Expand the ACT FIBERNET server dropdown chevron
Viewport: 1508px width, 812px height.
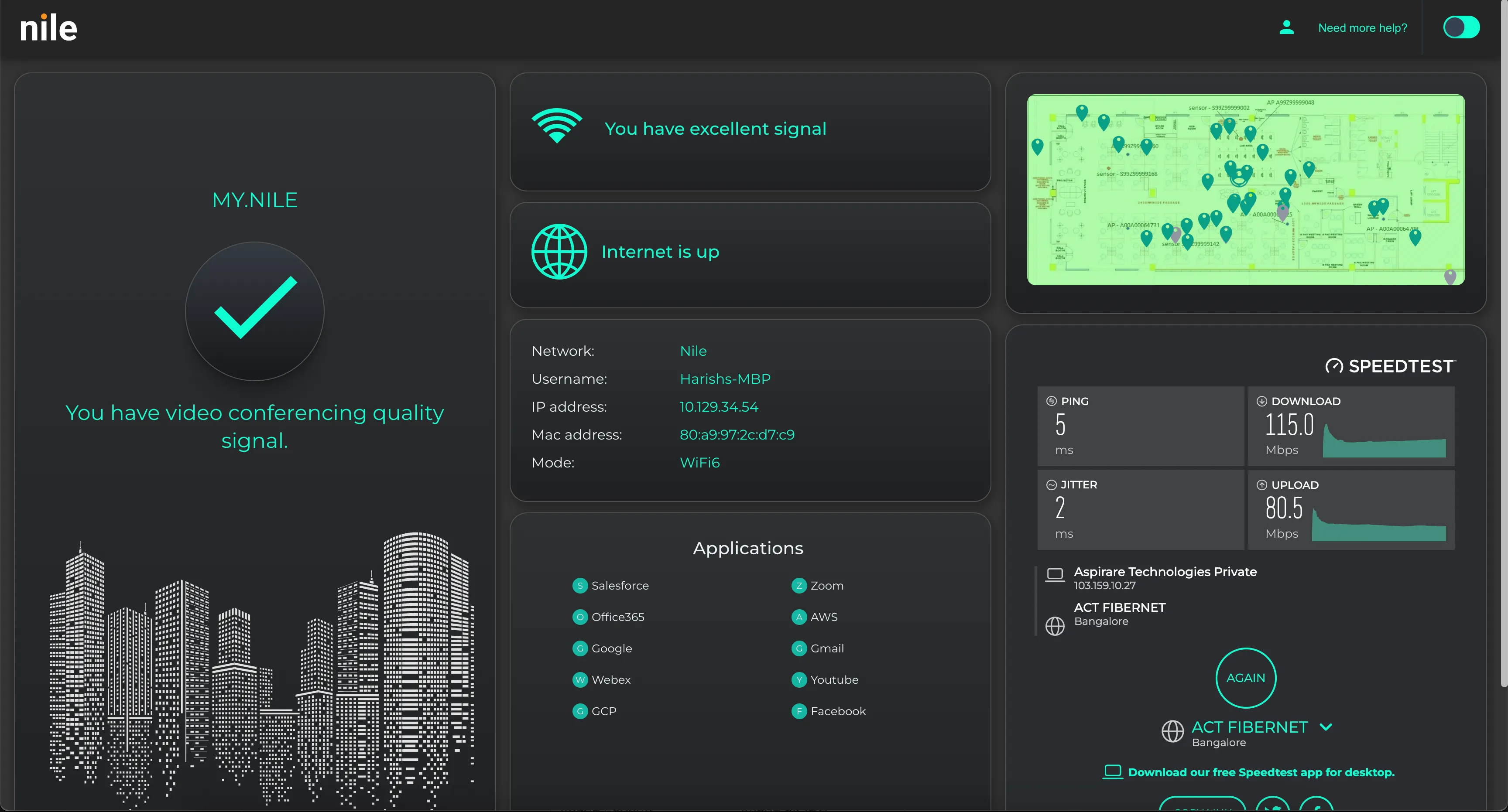click(x=1326, y=727)
